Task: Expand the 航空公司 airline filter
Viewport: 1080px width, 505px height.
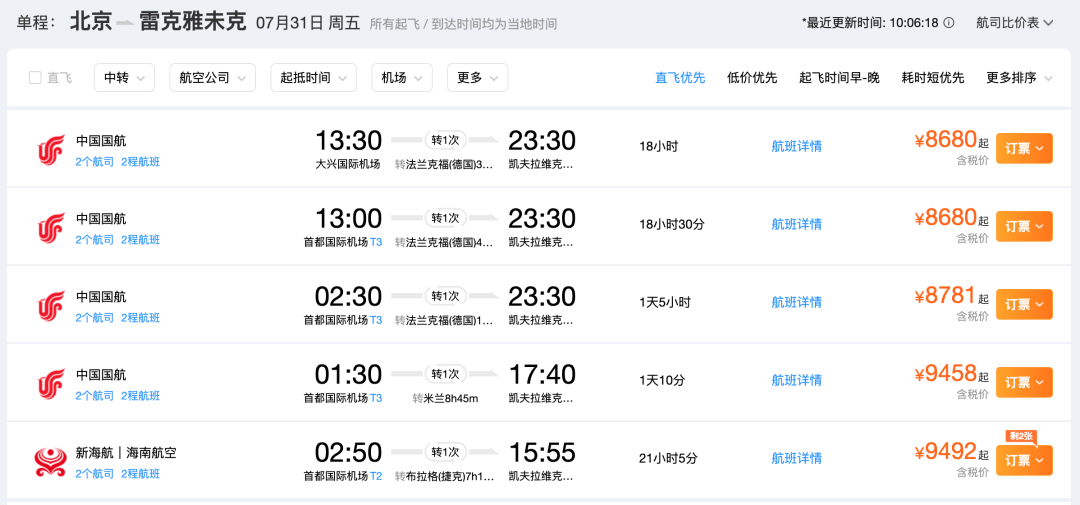Action: pos(212,78)
